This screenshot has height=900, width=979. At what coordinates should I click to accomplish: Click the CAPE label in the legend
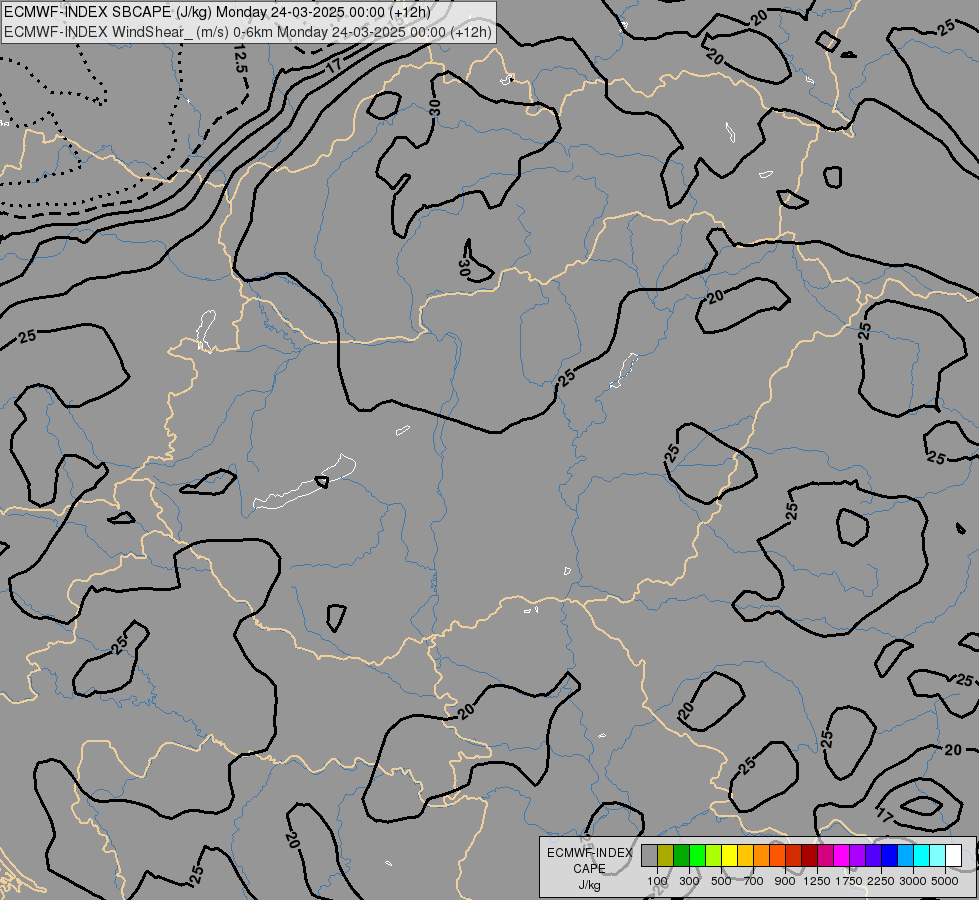pos(589,869)
